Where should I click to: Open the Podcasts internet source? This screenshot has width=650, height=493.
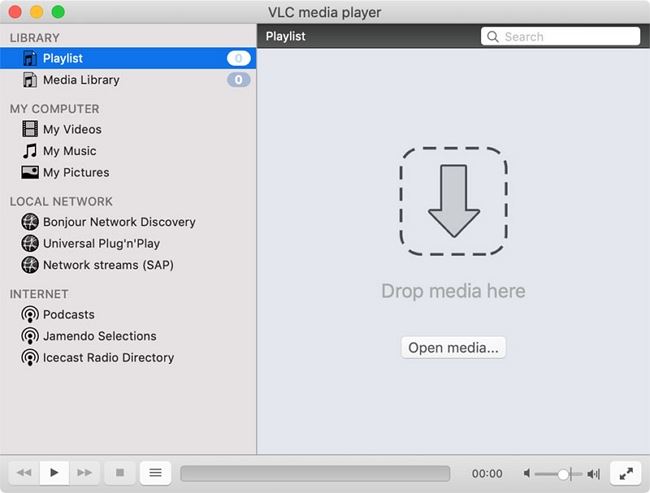pyautogui.click(x=68, y=314)
